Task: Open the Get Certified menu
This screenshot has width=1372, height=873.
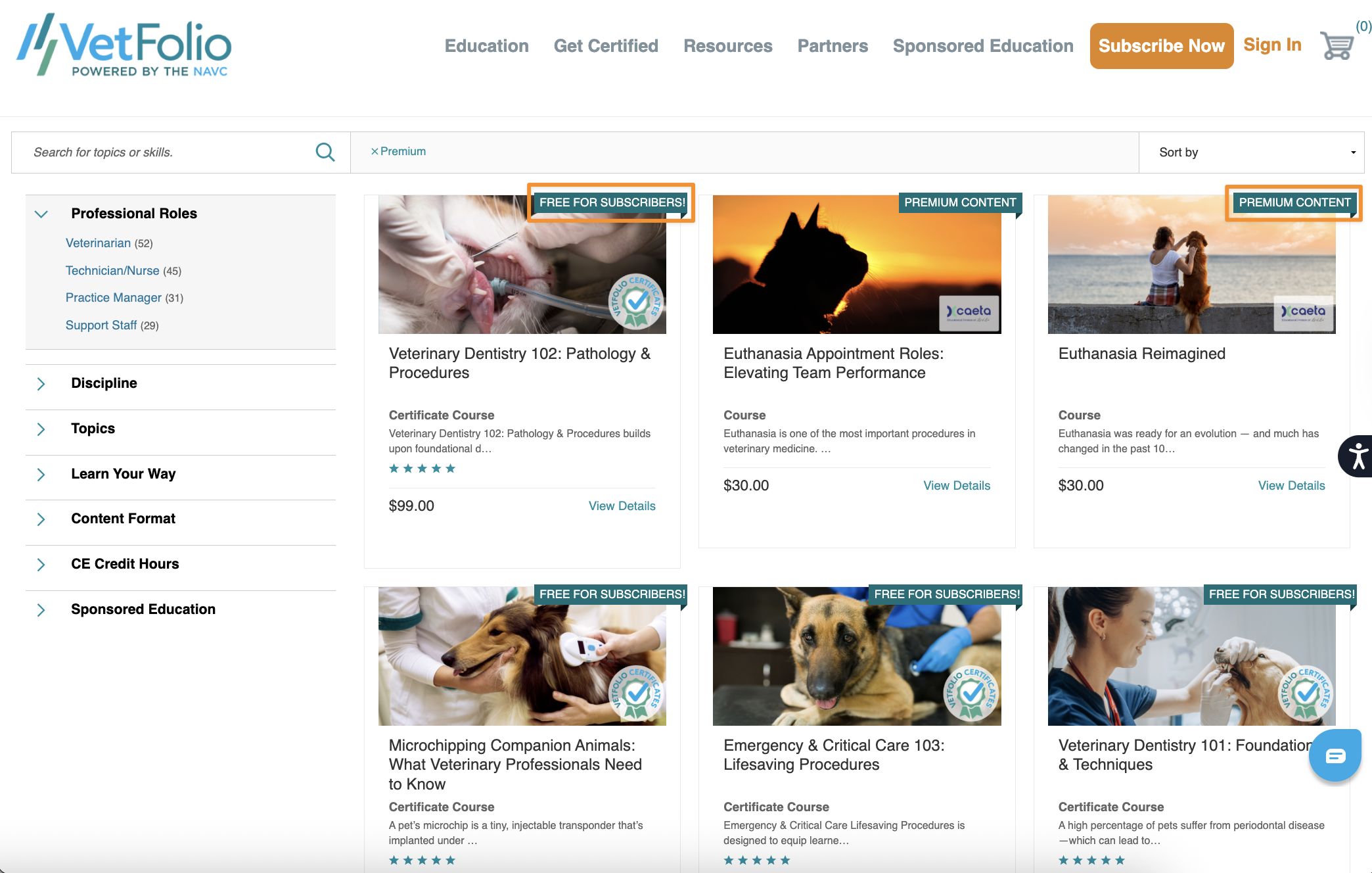Action: coord(606,46)
